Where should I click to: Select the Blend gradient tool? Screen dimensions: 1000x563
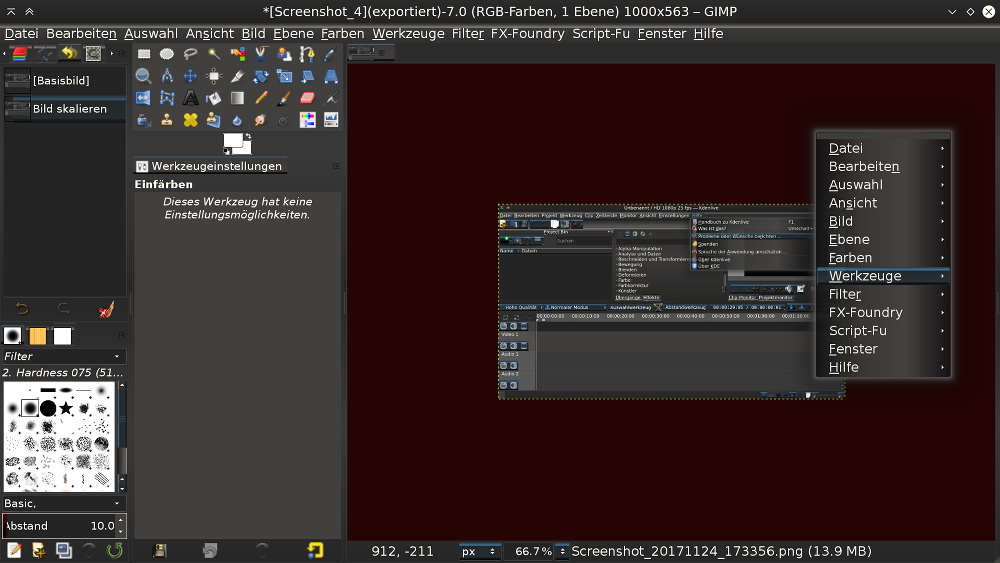click(237, 98)
